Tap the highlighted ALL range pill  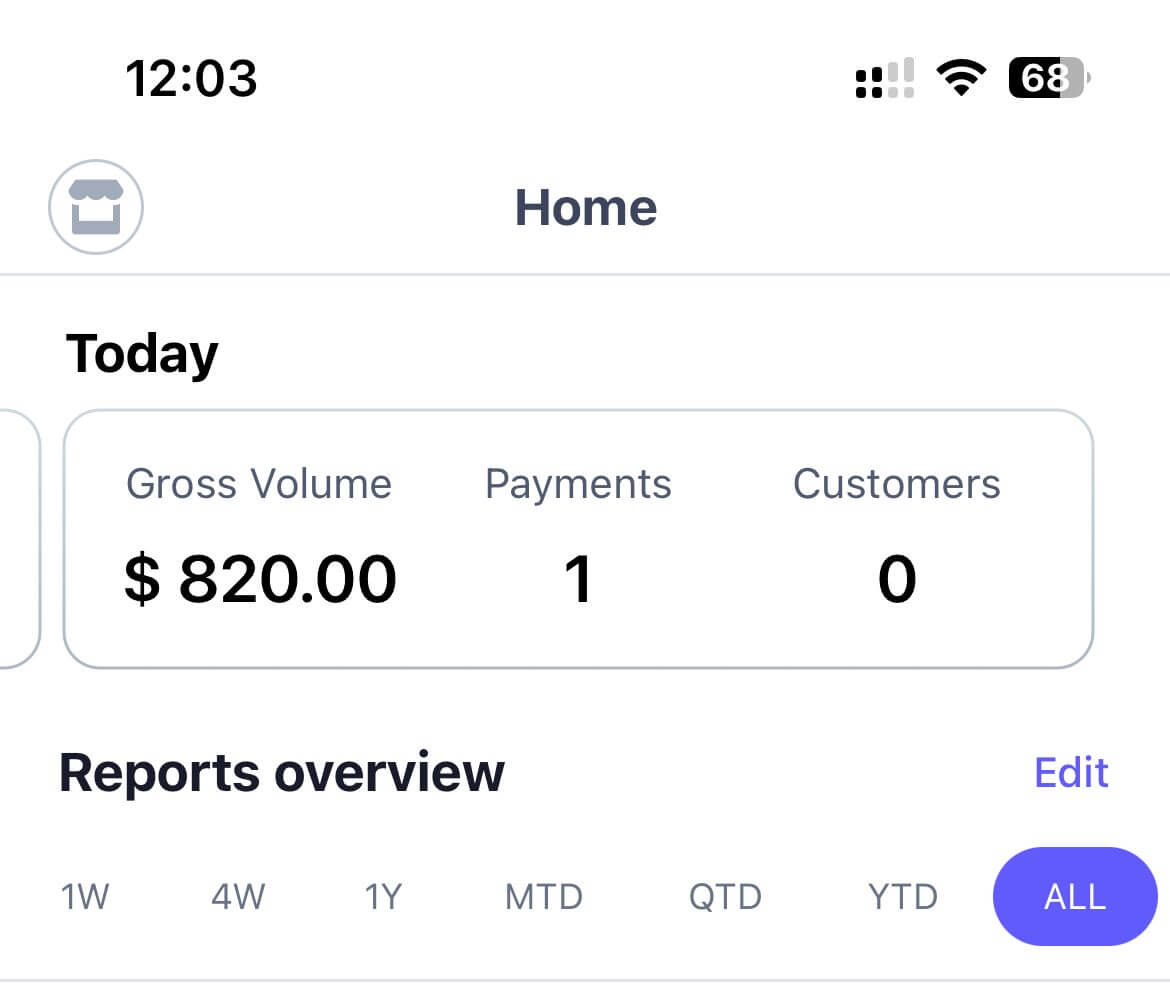pyautogui.click(x=1075, y=897)
